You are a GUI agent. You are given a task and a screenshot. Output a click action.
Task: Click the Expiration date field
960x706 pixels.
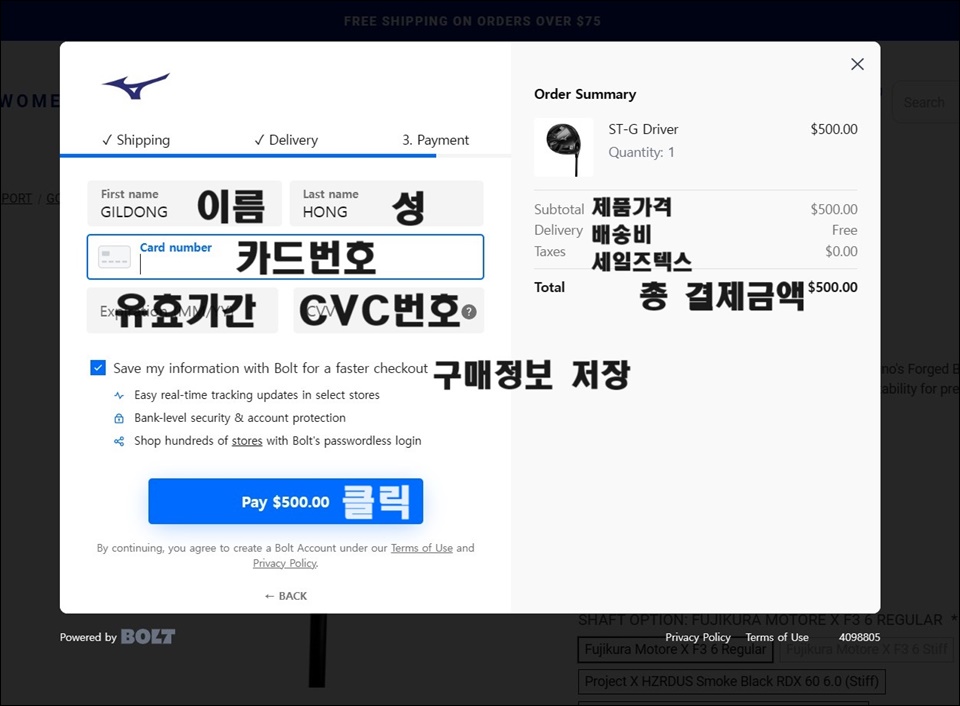coord(182,311)
